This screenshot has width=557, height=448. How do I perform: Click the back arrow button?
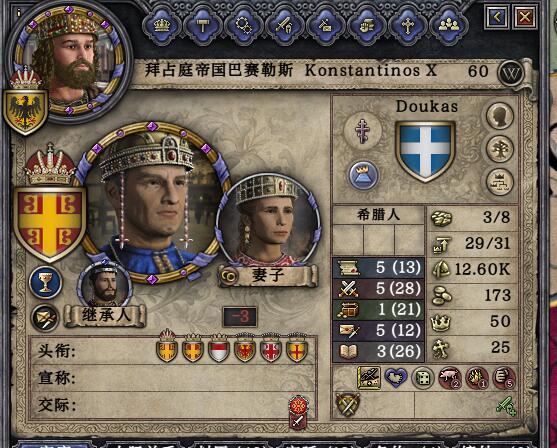(x=497, y=17)
